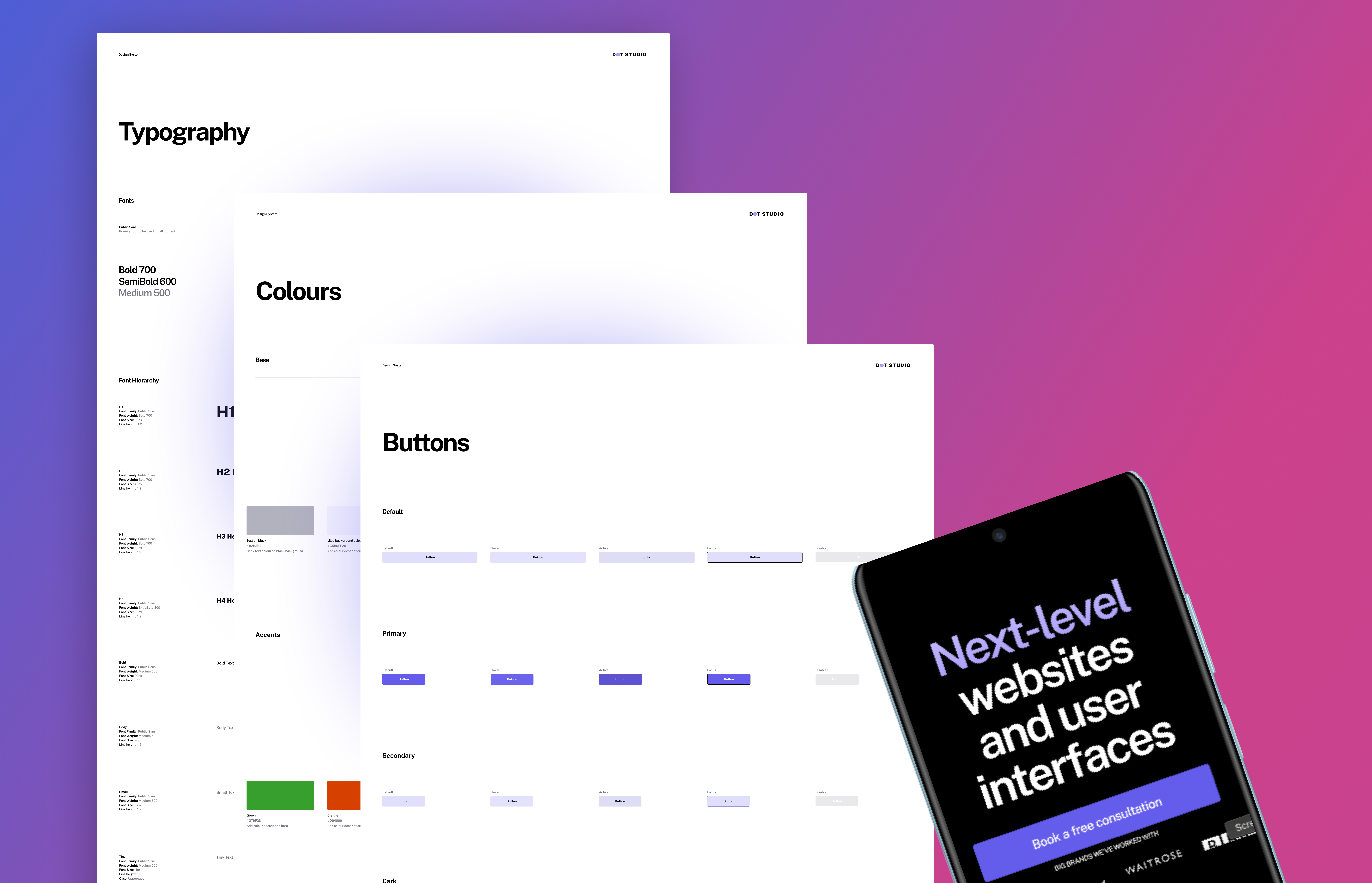The height and width of the screenshot is (883, 1372).
Task: Click the Buttons section header
Action: click(x=424, y=441)
